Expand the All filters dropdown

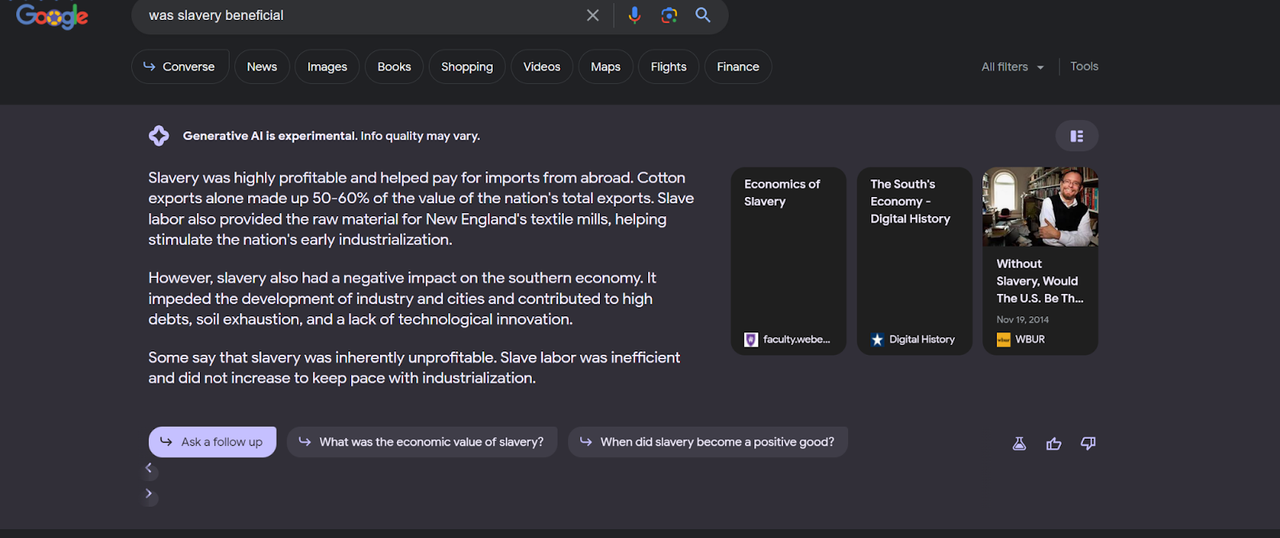pos(1012,67)
